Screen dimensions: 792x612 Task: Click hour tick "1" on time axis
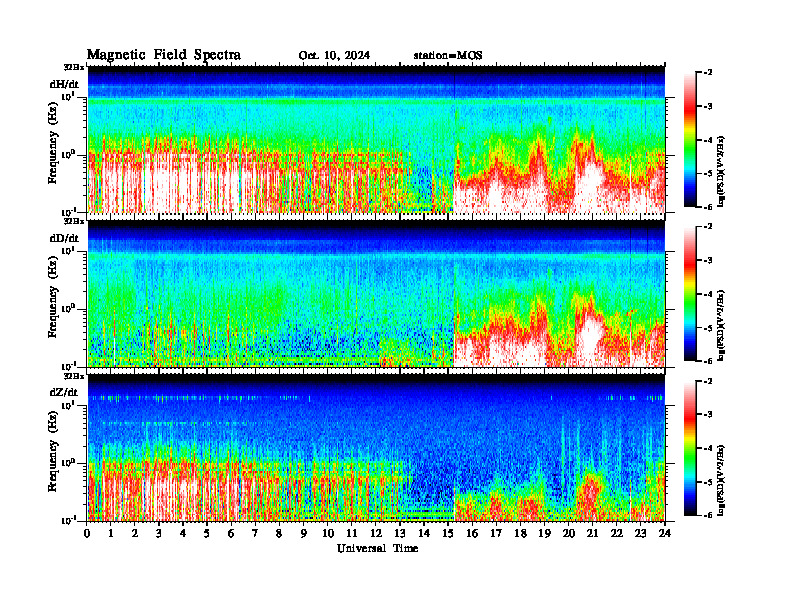pos(111,534)
